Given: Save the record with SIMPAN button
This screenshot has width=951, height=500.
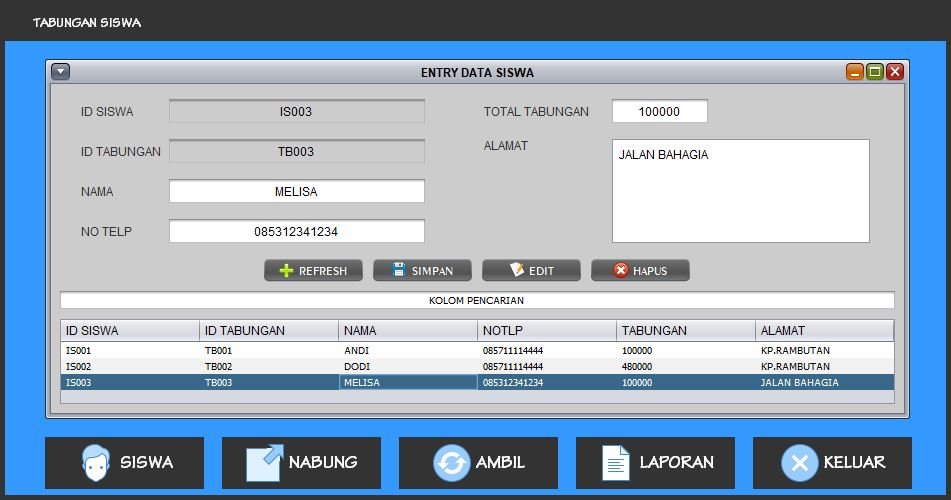Looking at the screenshot, I should (422, 271).
